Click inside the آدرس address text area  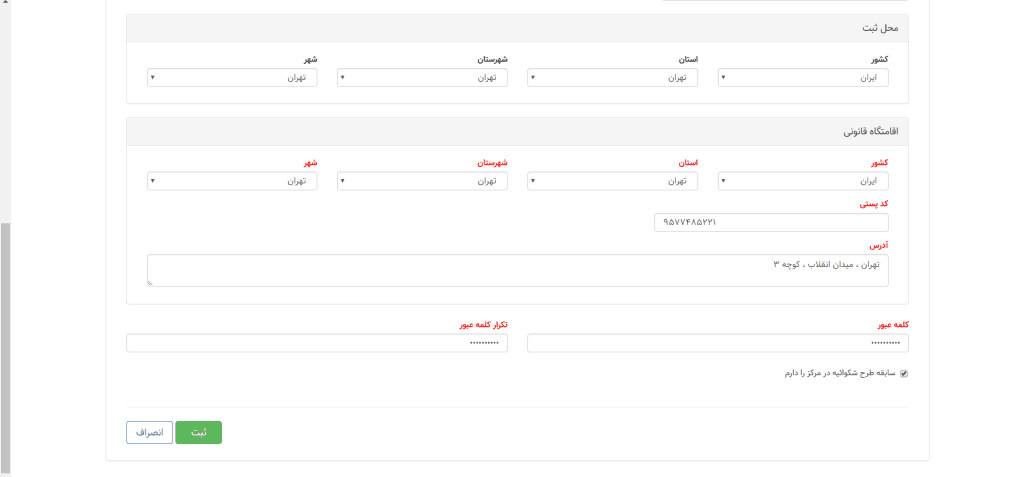pos(517,270)
